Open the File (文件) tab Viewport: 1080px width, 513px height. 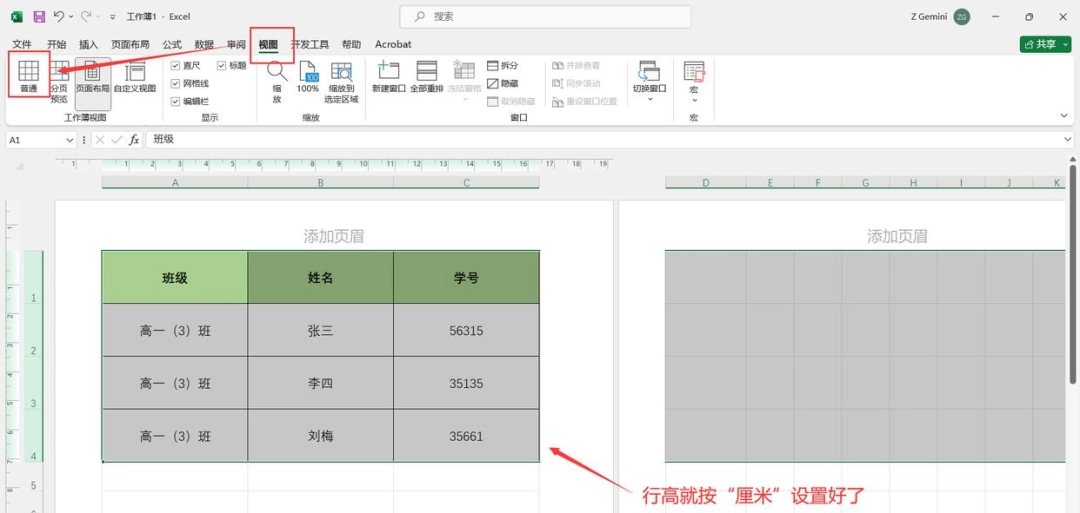[x=22, y=44]
